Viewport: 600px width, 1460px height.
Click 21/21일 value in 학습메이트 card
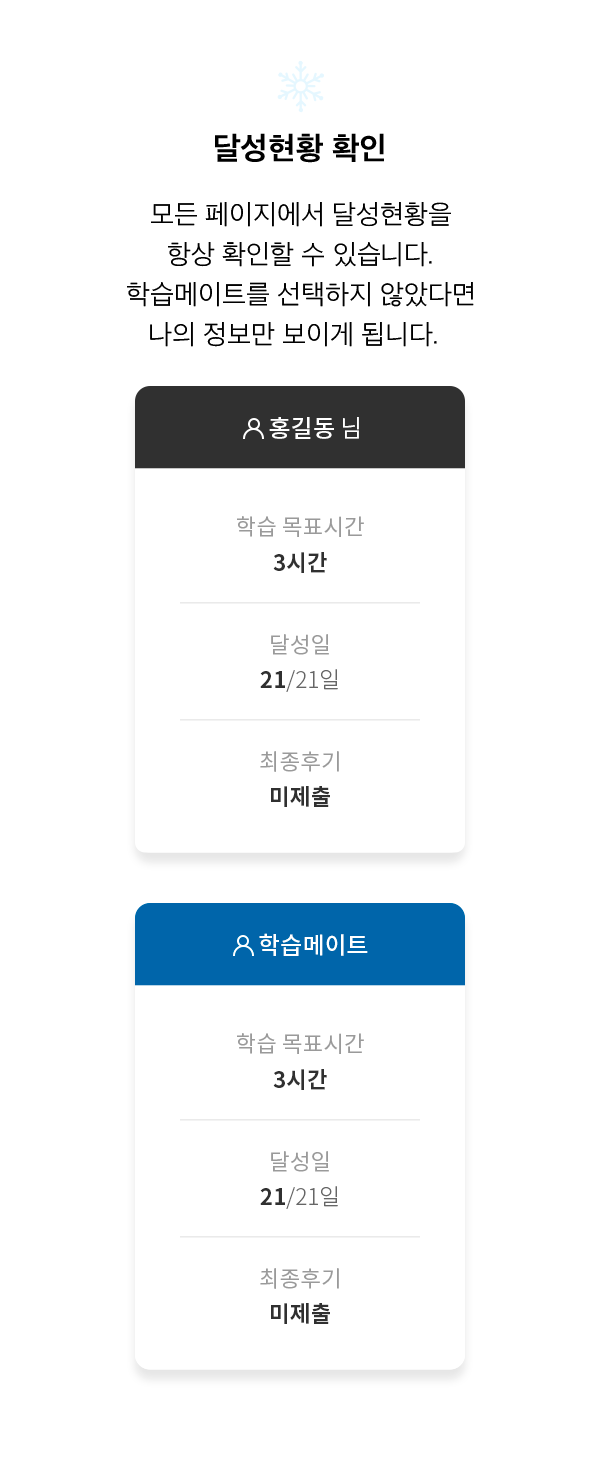coord(300,1196)
